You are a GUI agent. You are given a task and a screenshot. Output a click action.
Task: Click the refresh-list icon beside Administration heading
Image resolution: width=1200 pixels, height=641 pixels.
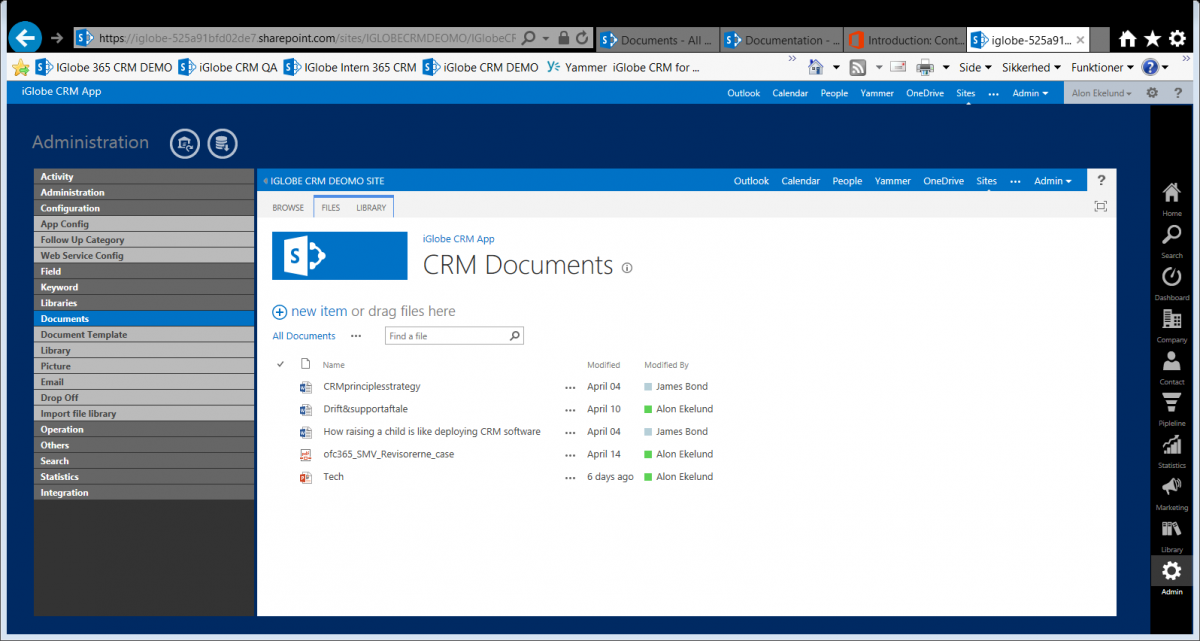coord(185,144)
